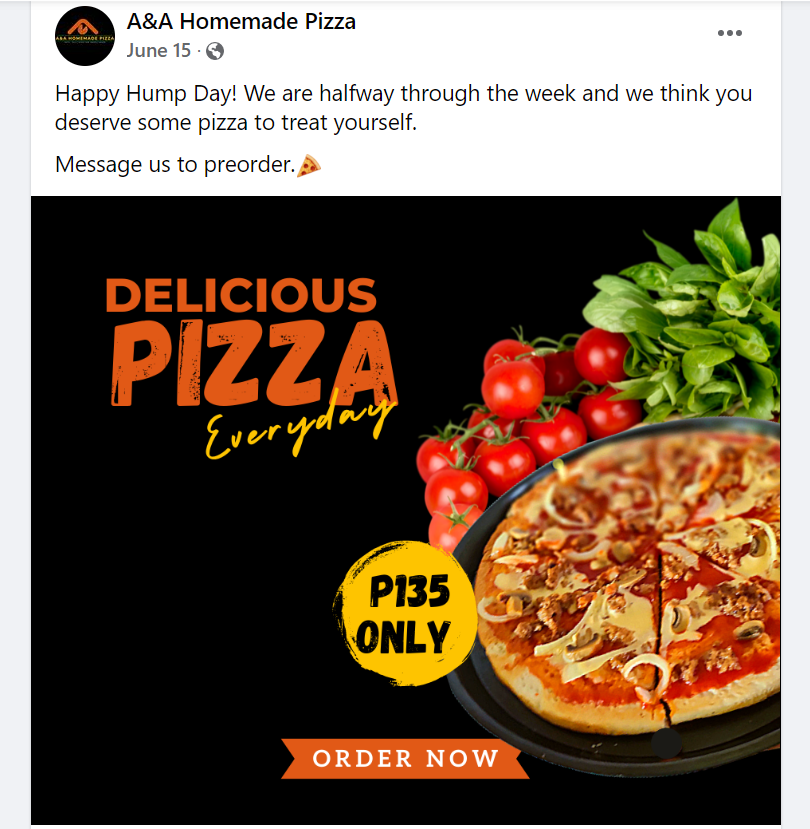Open the A&A Homemade Pizza page name link
Image resolution: width=810 pixels, height=829 pixels.
click(241, 21)
